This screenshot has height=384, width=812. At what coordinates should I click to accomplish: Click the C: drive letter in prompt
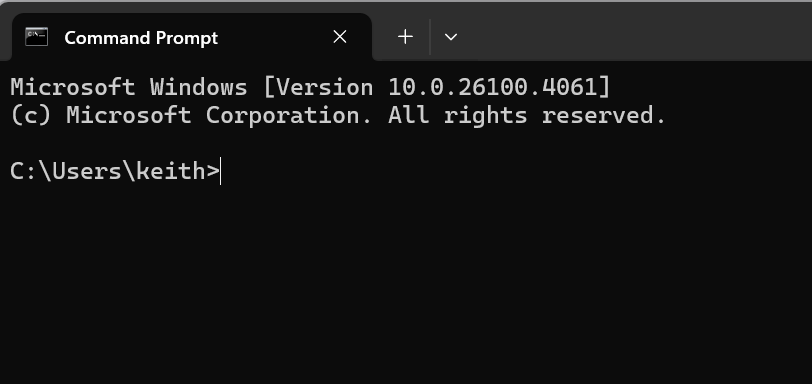click(x=23, y=171)
